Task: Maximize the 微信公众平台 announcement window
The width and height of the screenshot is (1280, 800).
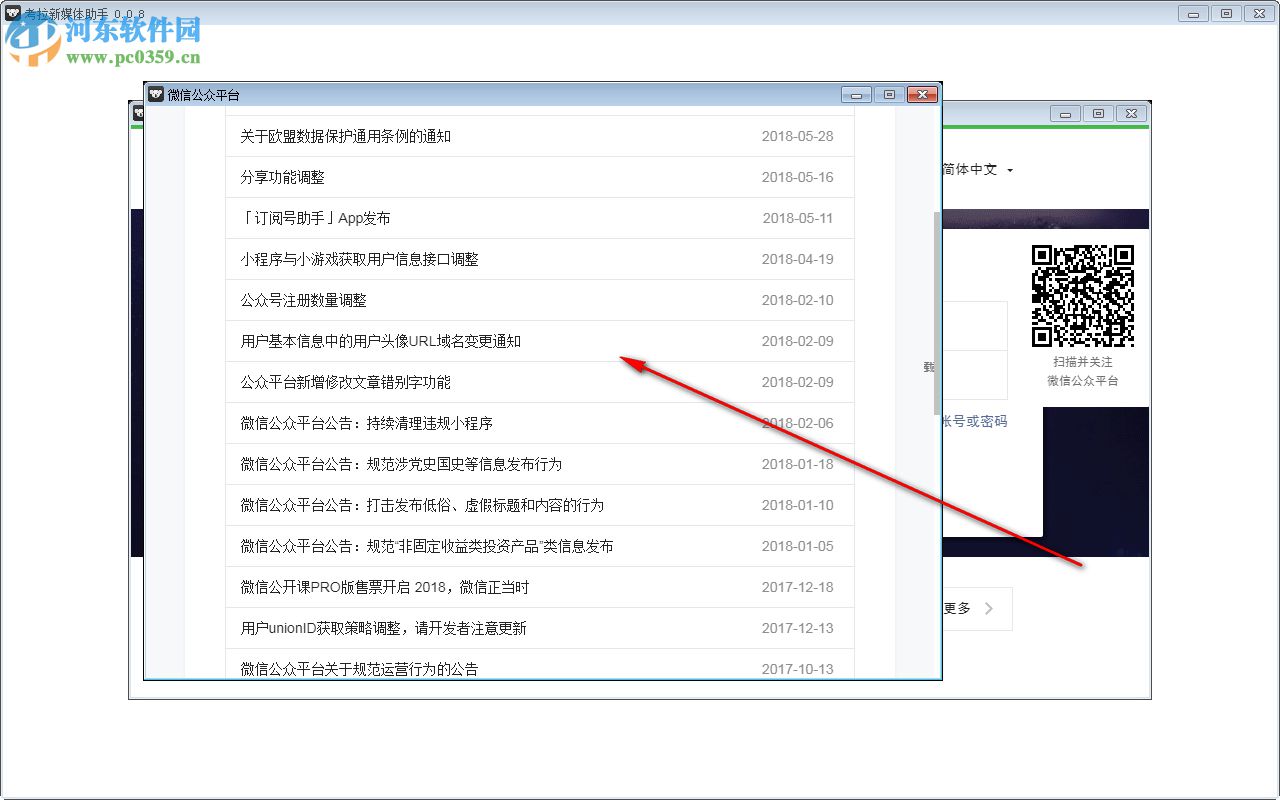Action: (888, 95)
